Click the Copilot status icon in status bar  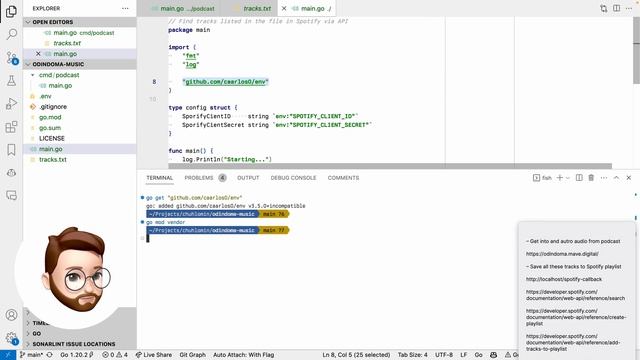(493, 355)
